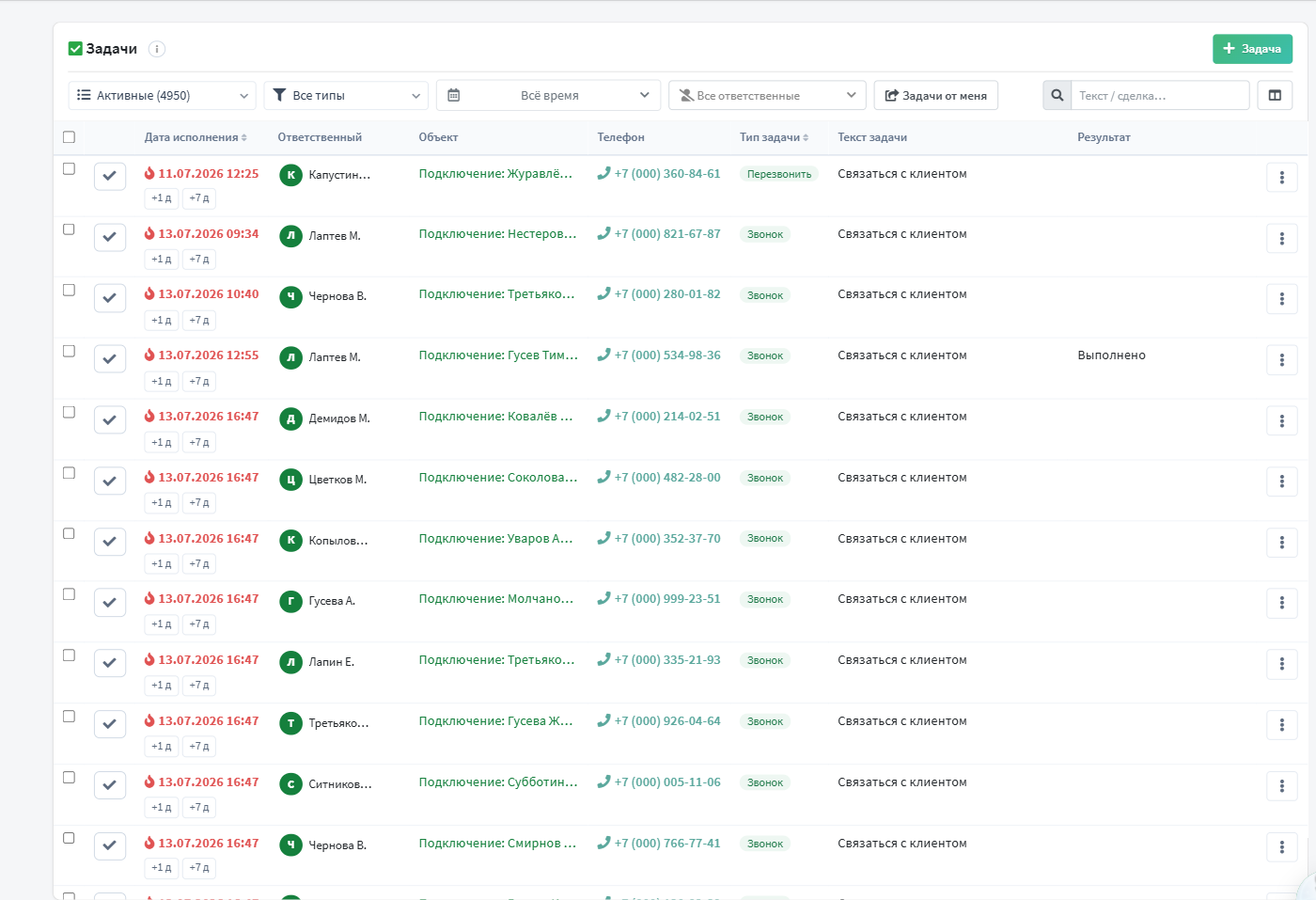Tick checkbox for 13.07.2026 12:55 task
Viewport: 1316px width, 900px height.
coord(69,351)
